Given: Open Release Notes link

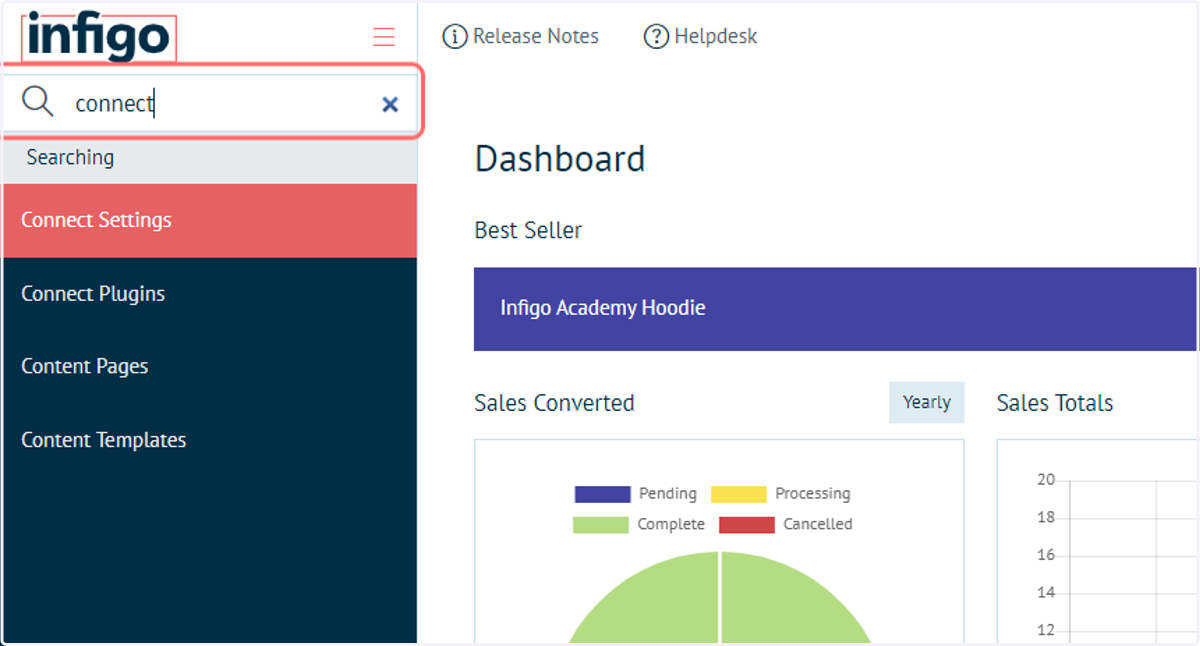Looking at the screenshot, I should [x=536, y=37].
